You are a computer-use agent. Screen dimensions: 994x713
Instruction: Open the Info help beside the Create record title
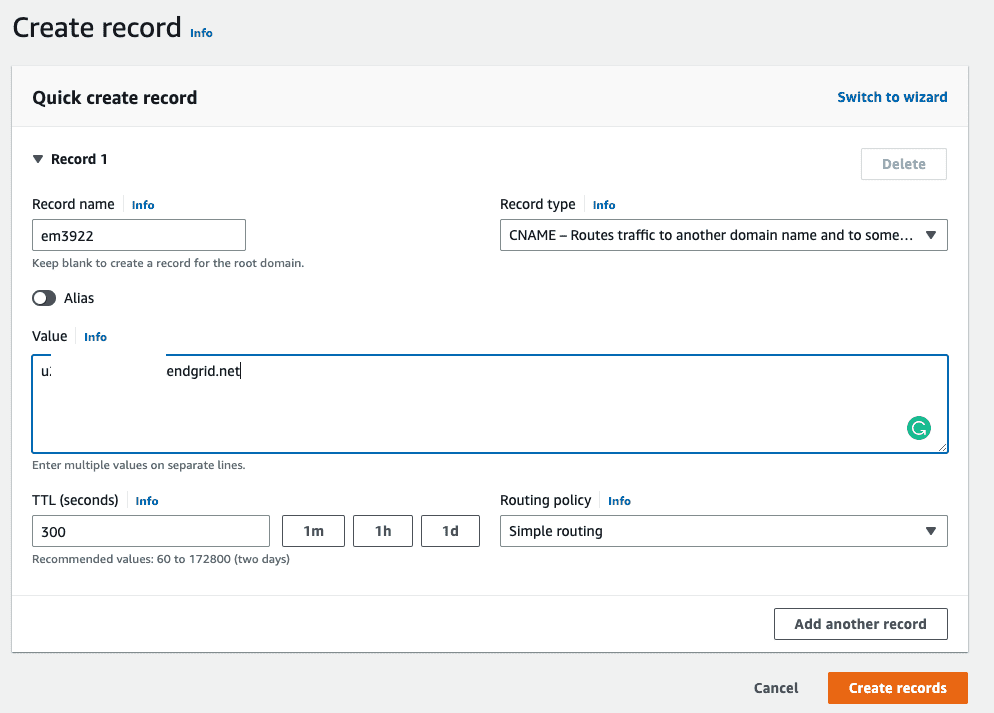(x=201, y=33)
